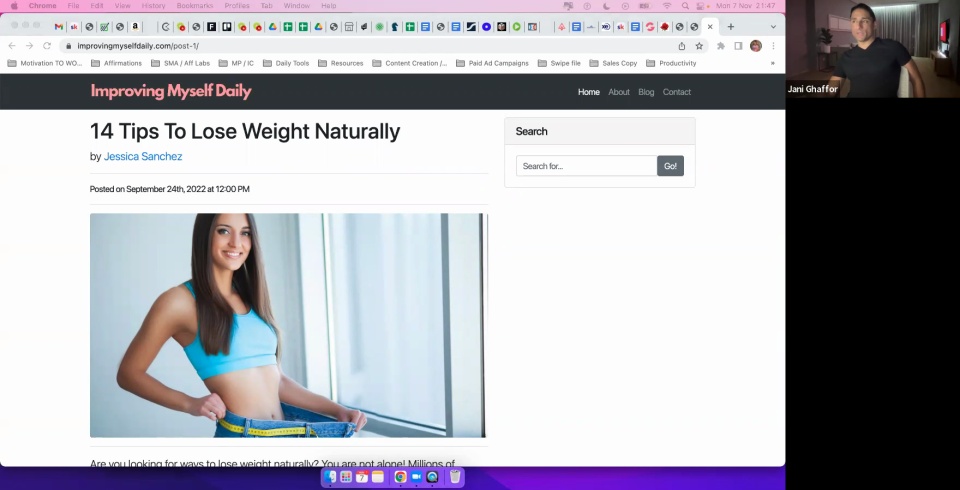Close the active tab with its X

(710, 27)
